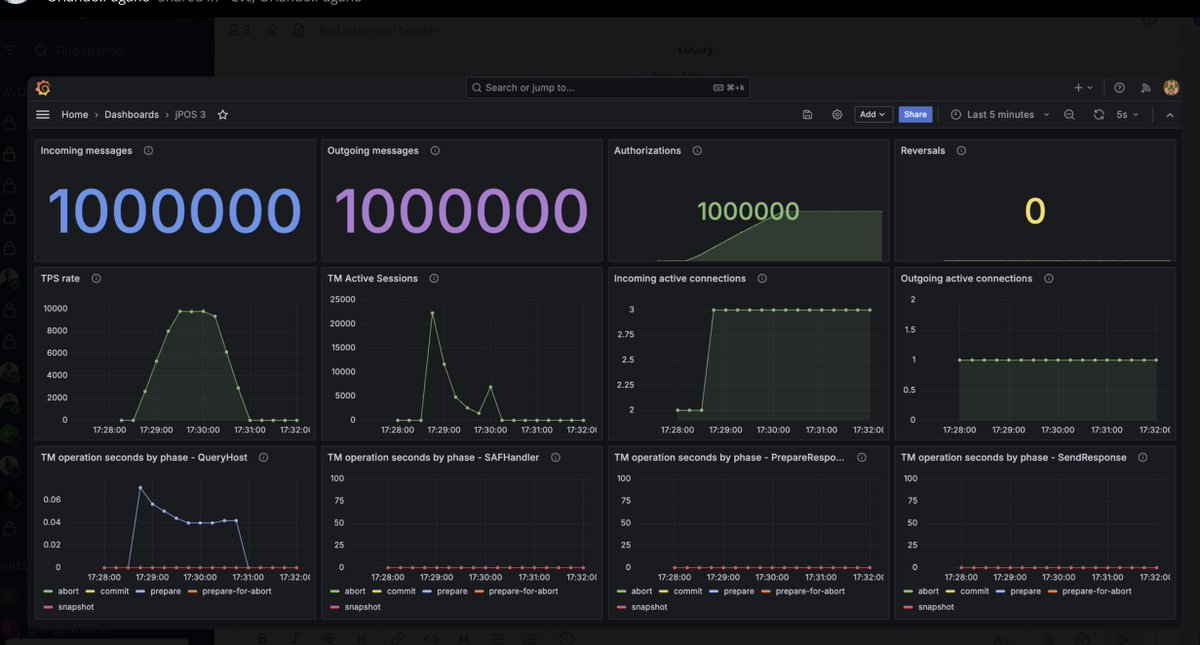Select the jPOS 3 breadcrumb link

pyautogui.click(x=190, y=114)
